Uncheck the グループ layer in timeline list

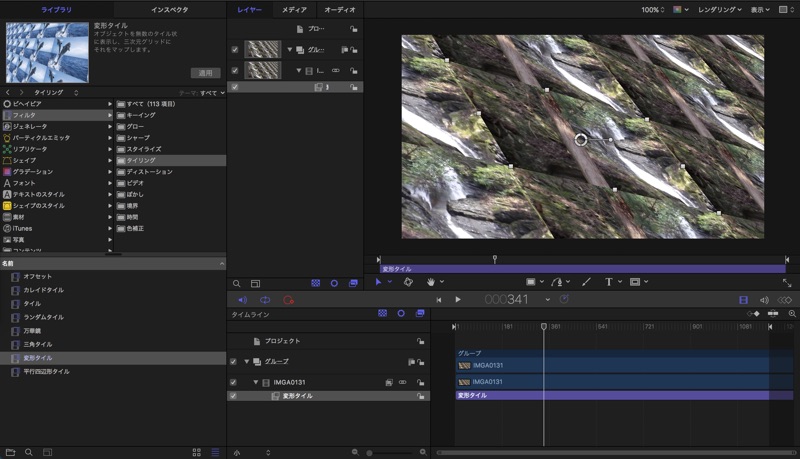coord(233,361)
